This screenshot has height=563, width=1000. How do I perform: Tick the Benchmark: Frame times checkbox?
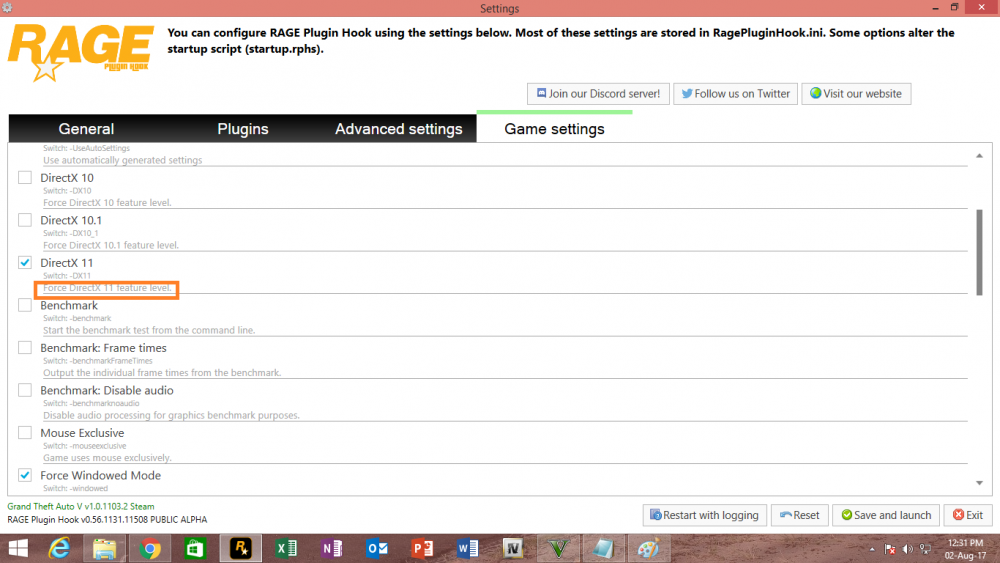coord(25,347)
